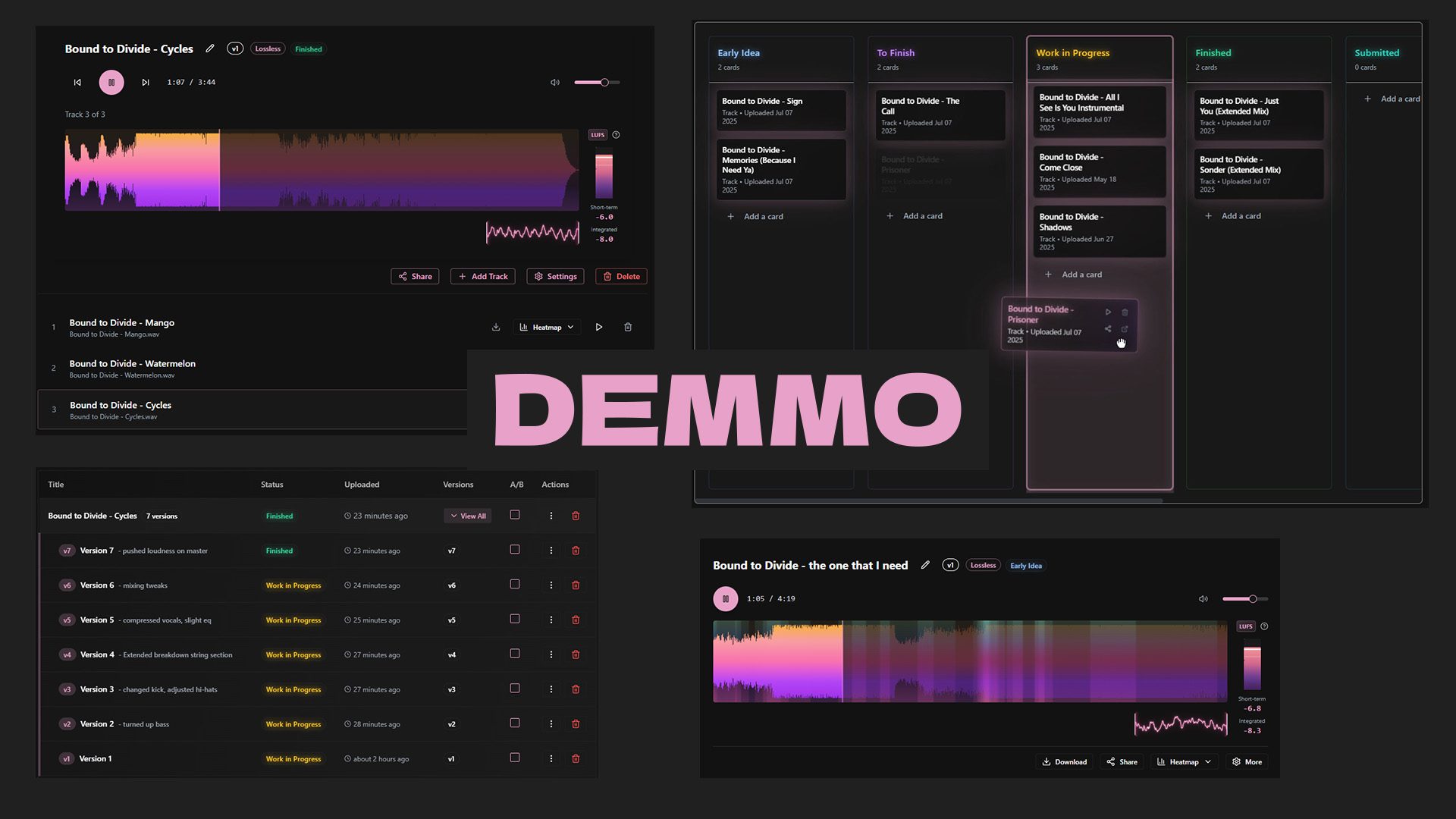Open the More menu on the Early Idea player
This screenshot has height=819, width=1456.
[x=1246, y=761]
